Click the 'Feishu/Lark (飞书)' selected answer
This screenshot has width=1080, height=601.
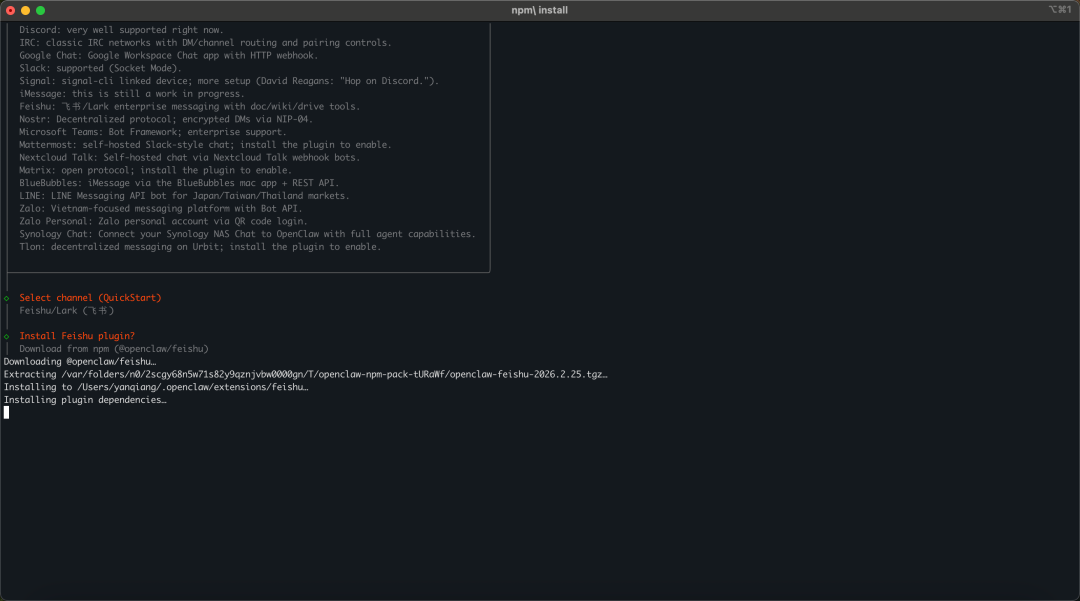(67, 310)
